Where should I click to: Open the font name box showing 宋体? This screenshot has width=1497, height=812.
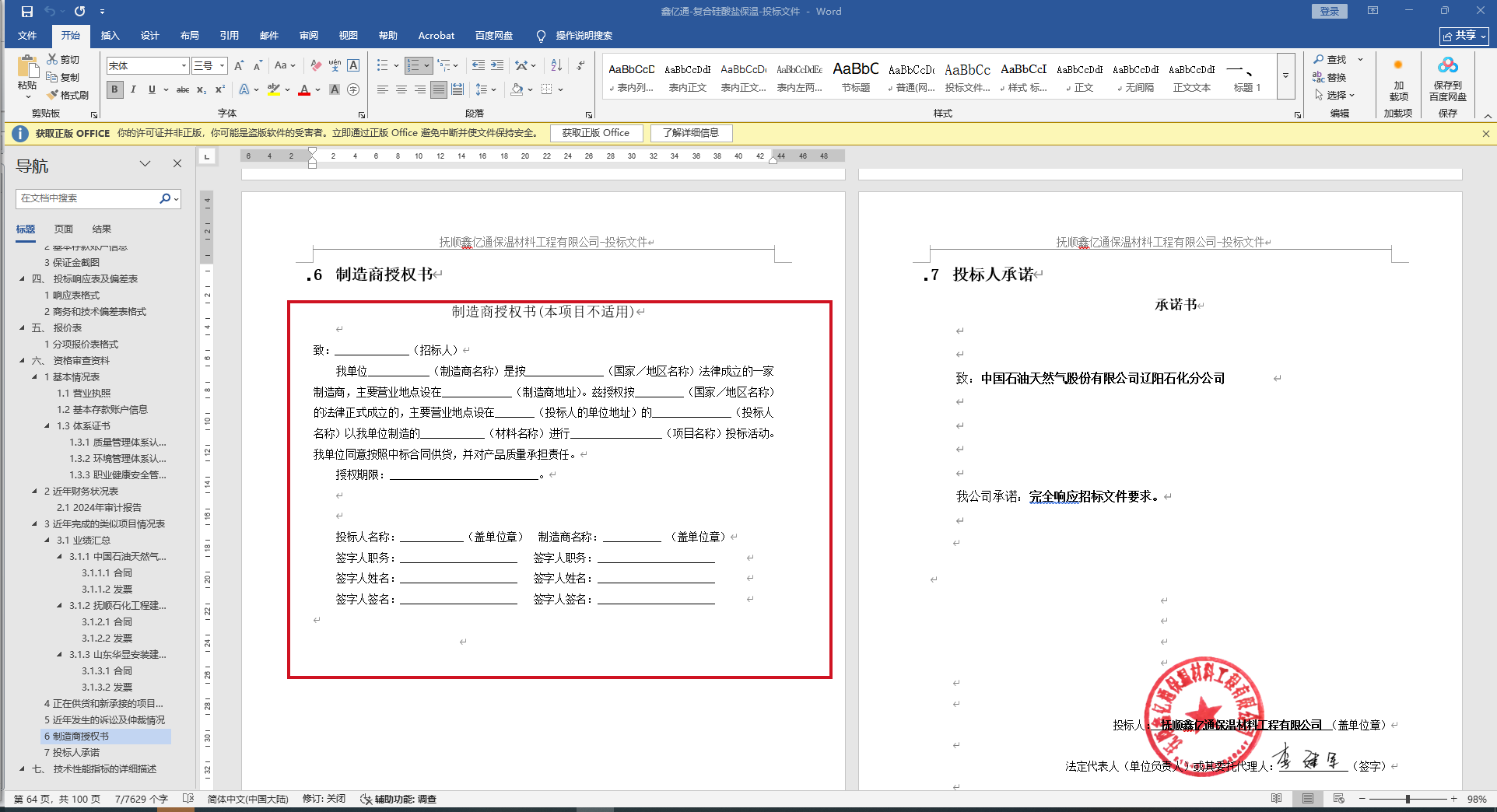pyautogui.click(x=148, y=66)
